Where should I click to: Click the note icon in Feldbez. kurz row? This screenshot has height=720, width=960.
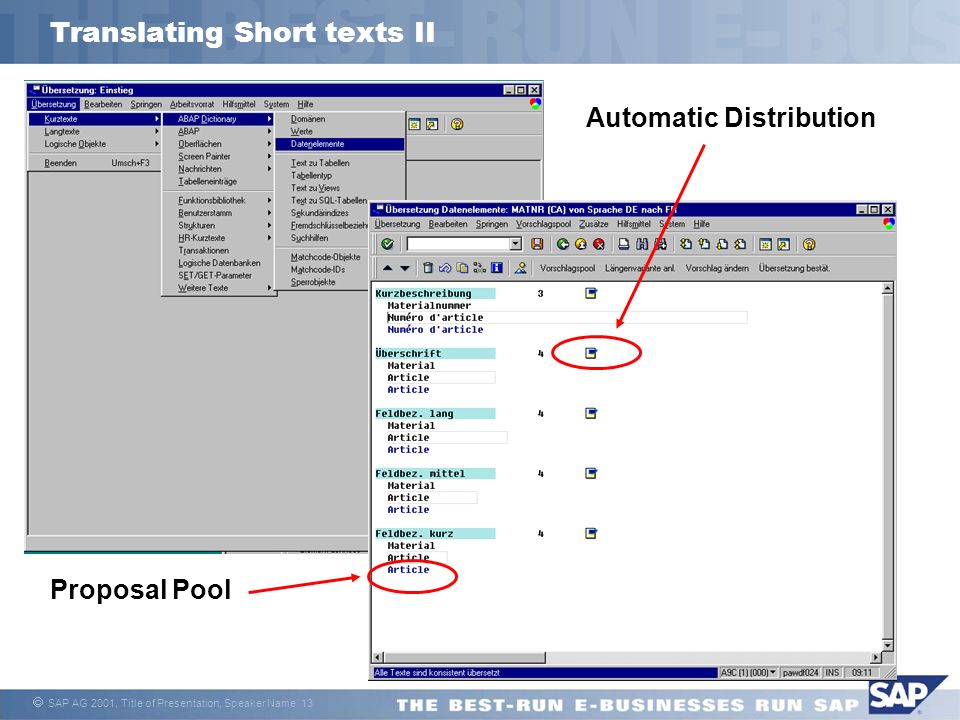591,533
